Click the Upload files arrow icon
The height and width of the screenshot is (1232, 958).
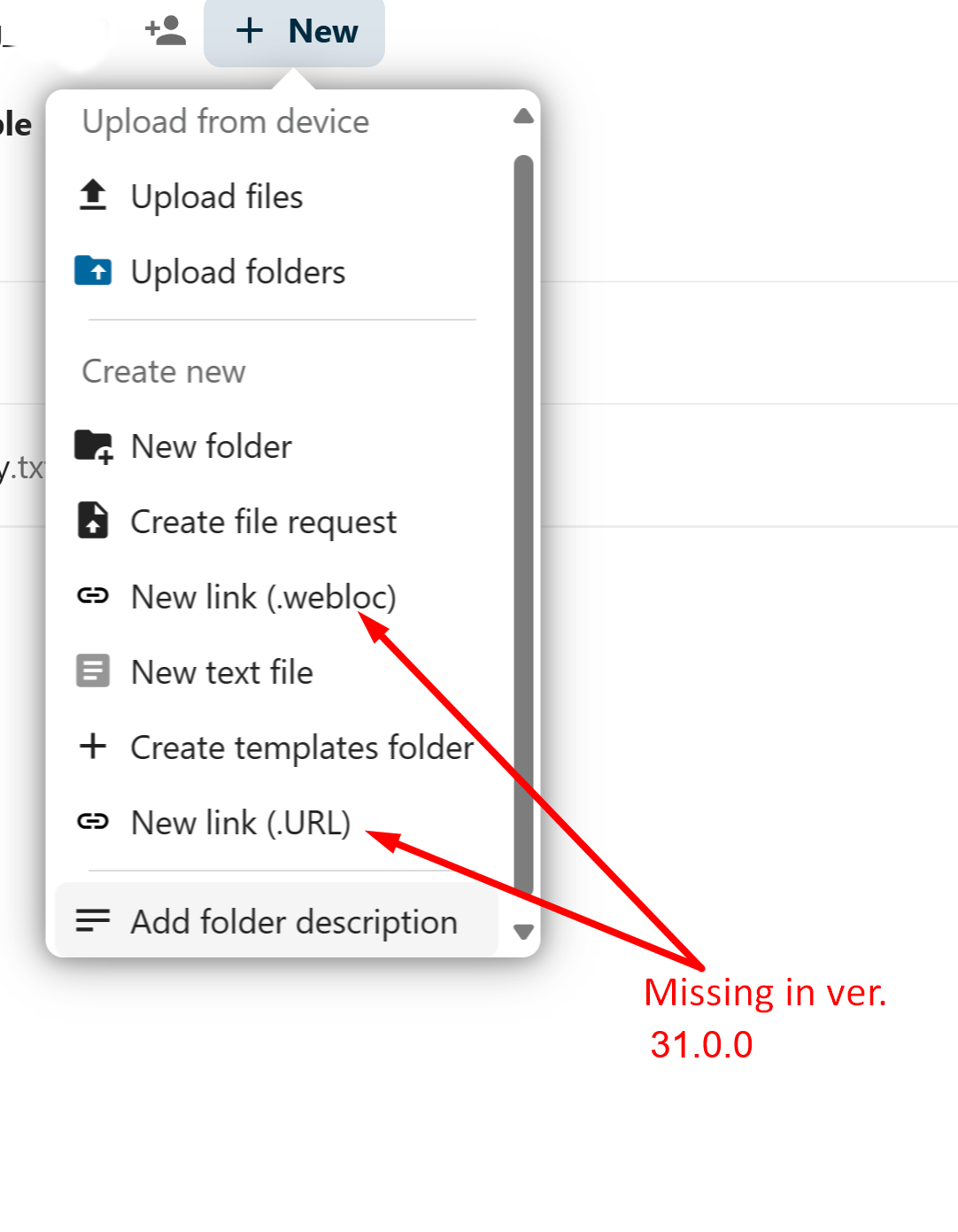tap(93, 196)
